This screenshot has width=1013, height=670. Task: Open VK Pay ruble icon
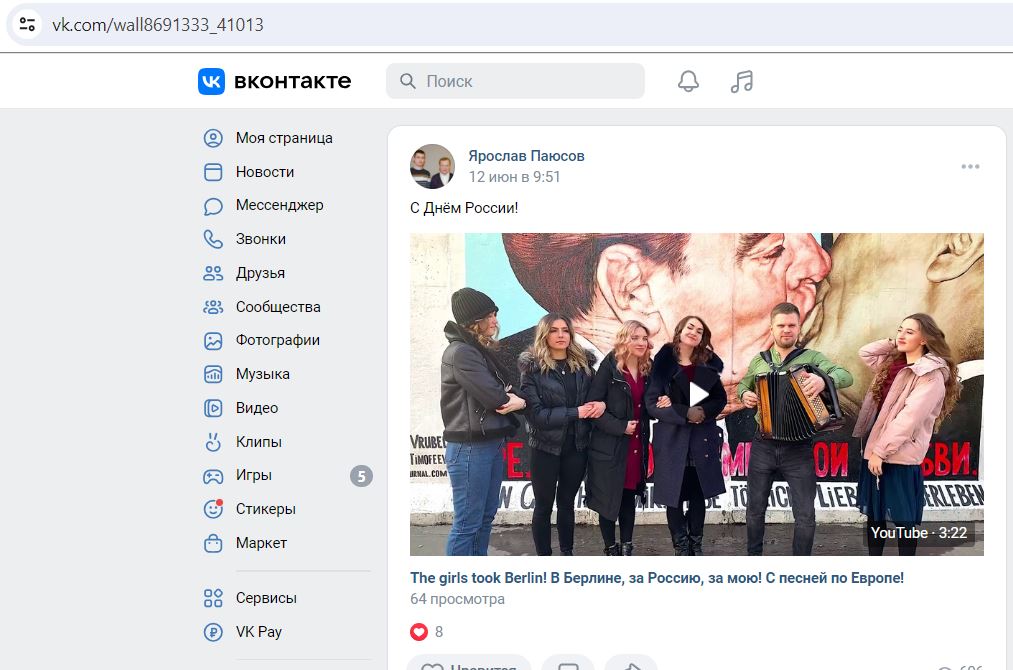tap(213, 632)
